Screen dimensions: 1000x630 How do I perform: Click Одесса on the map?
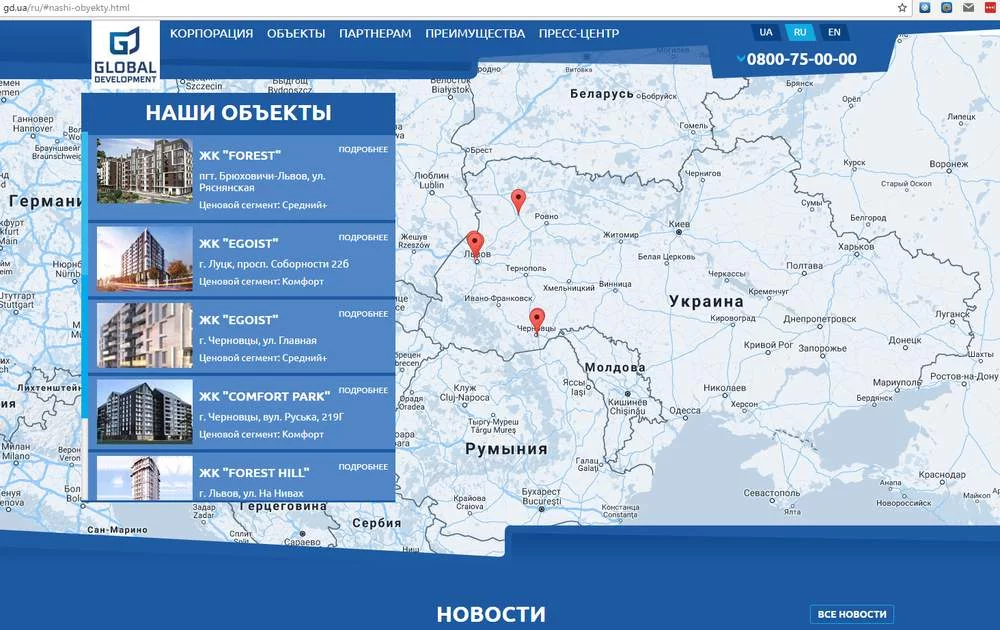[x=685, y=411]
